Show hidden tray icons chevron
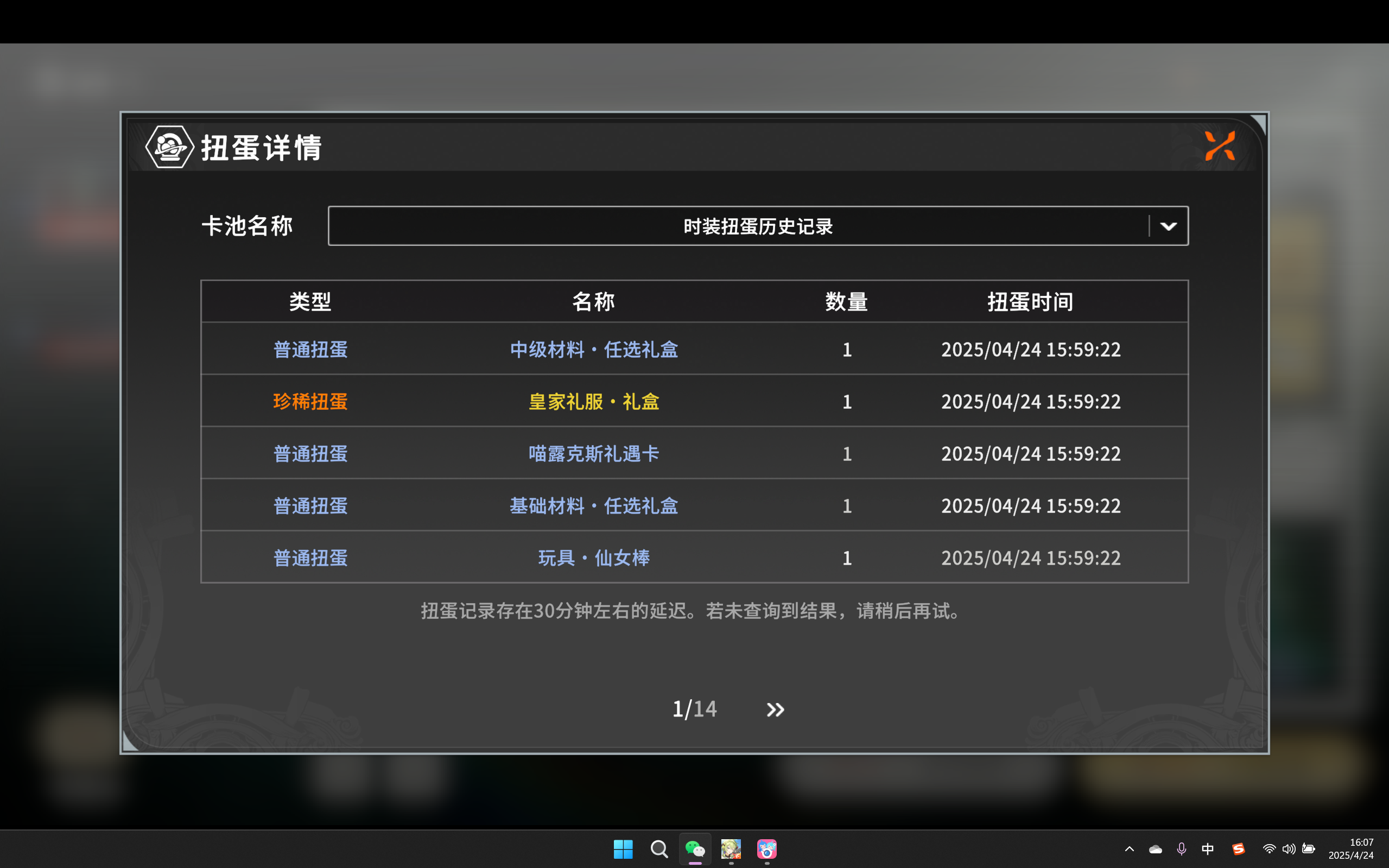This screenshot has width=1389, height=868. (x=1129, y=849)
